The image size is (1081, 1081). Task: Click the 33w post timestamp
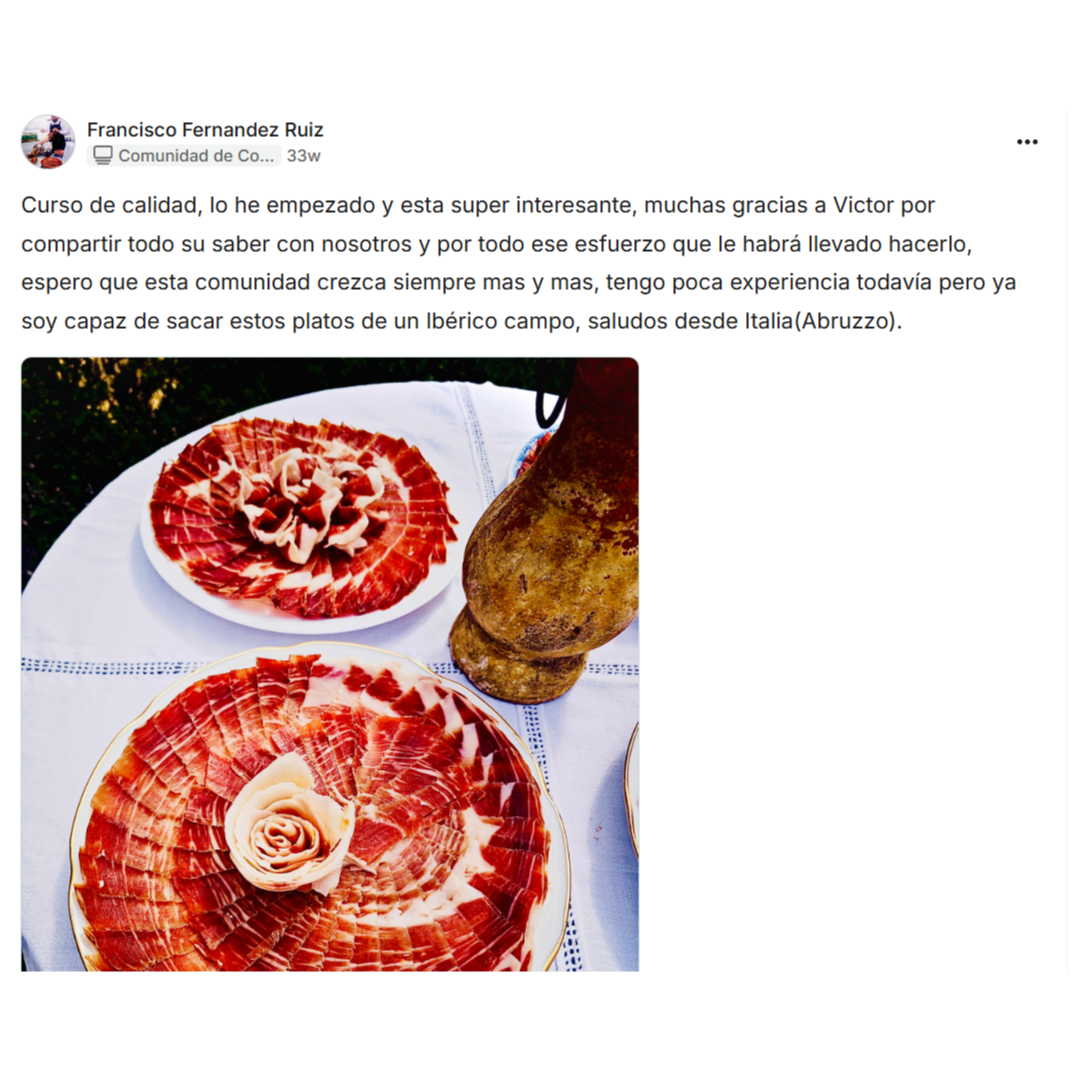(x=303, y=156)
